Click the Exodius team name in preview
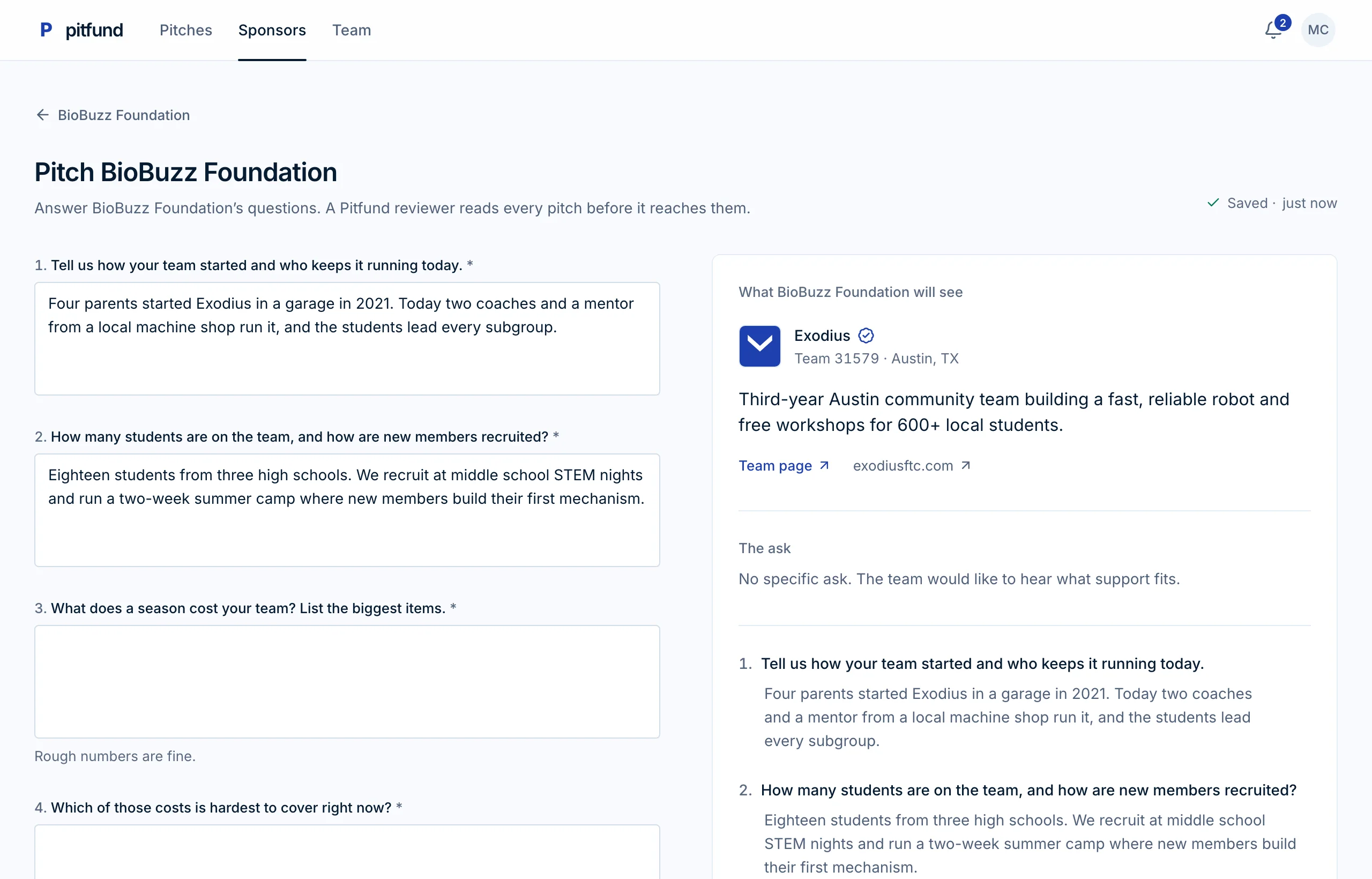The width and height of the screenshot is (1372, 879). click(823, 336)
